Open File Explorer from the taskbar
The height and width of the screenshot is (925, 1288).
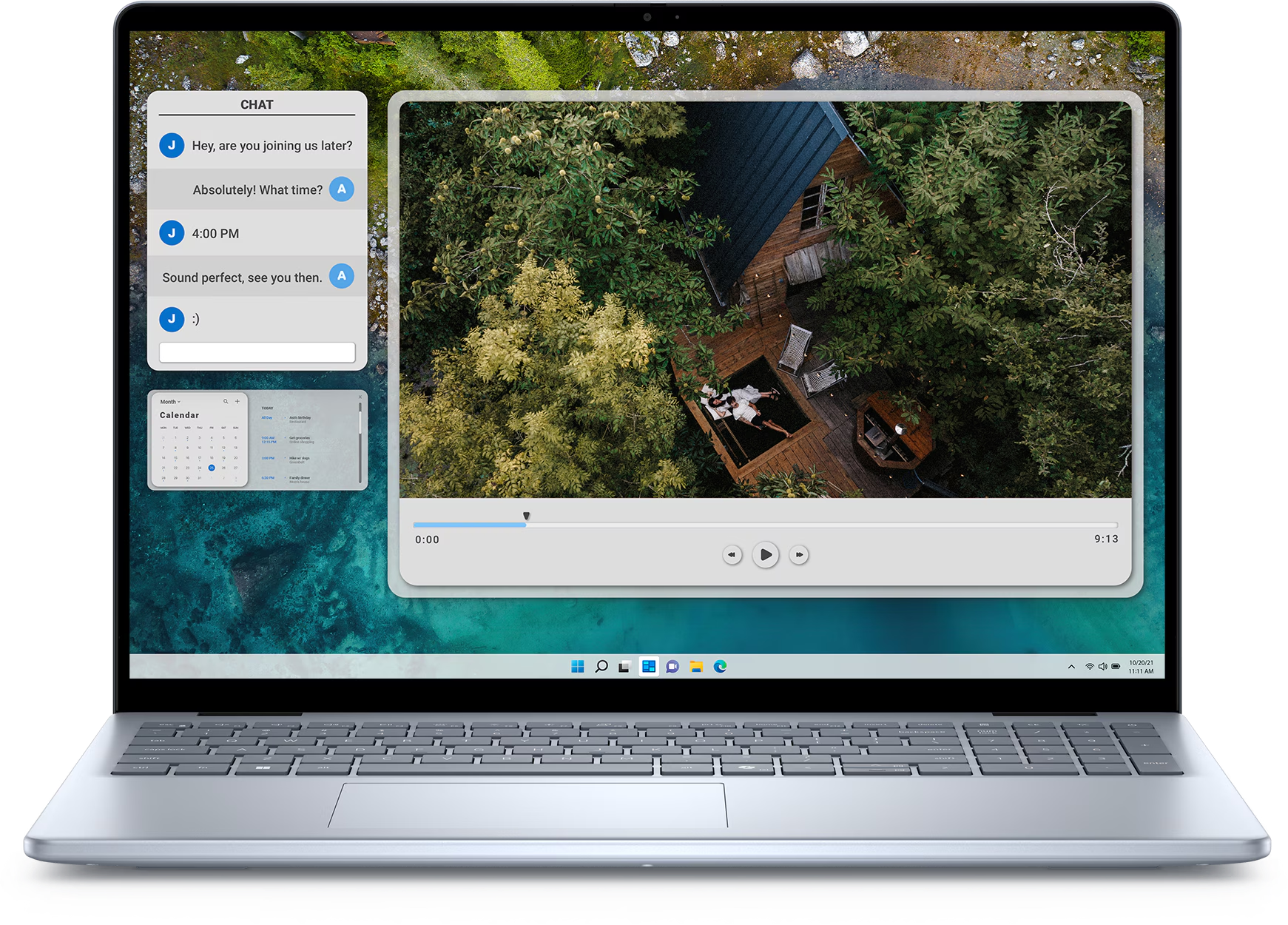point(696,667)
